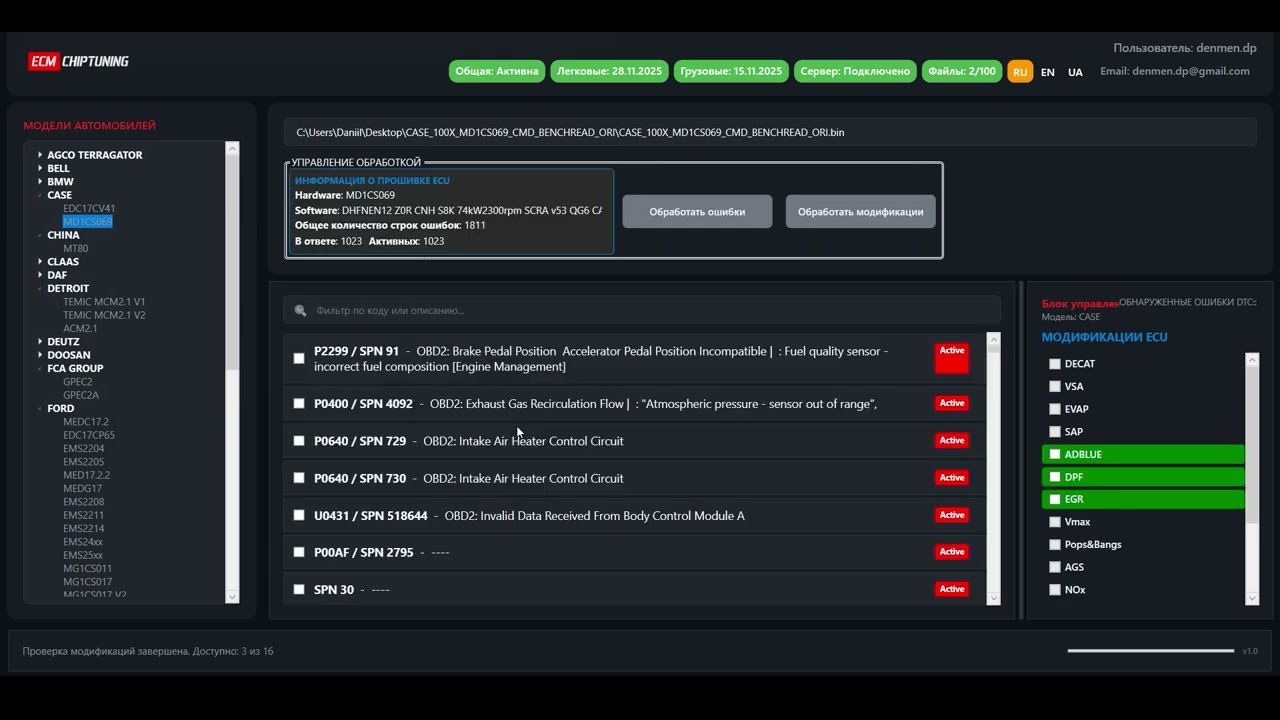Tick the AGS modification checkbox
Viewport: 1280px width, 720px height.
[x=1054, y=567]
